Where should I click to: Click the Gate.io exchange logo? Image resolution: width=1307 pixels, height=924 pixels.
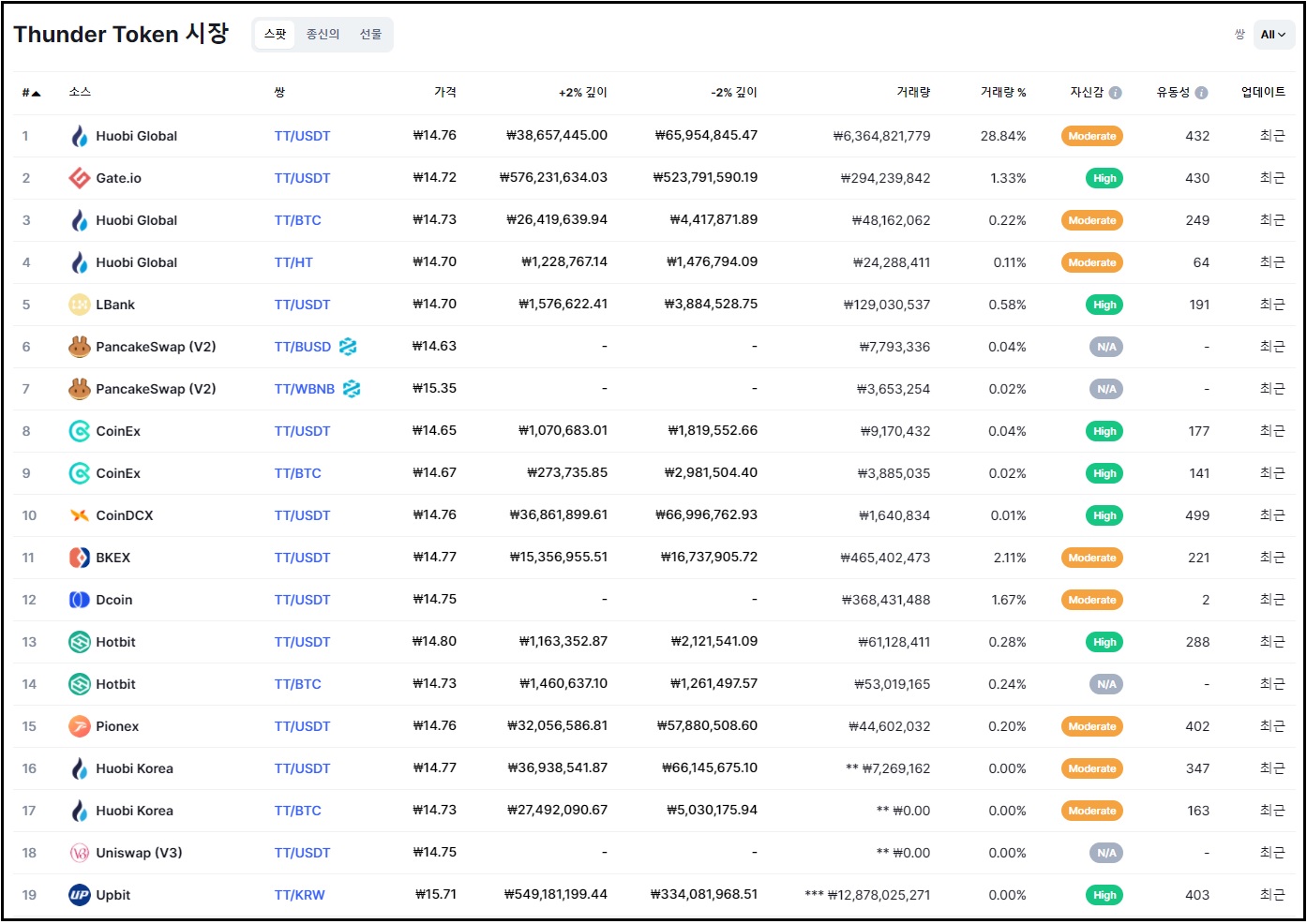[x=80, y=178]
